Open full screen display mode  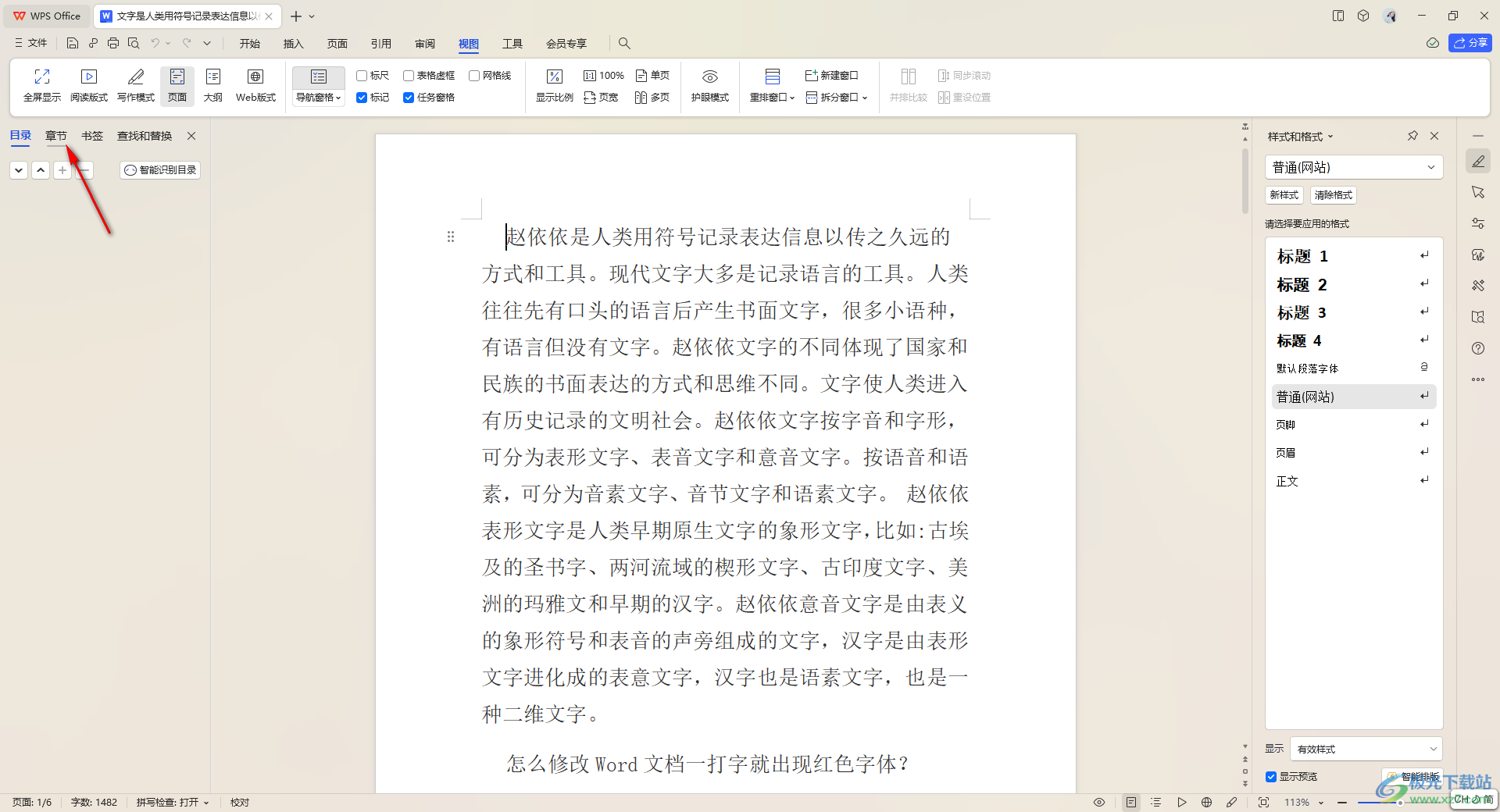coord(42,86)
